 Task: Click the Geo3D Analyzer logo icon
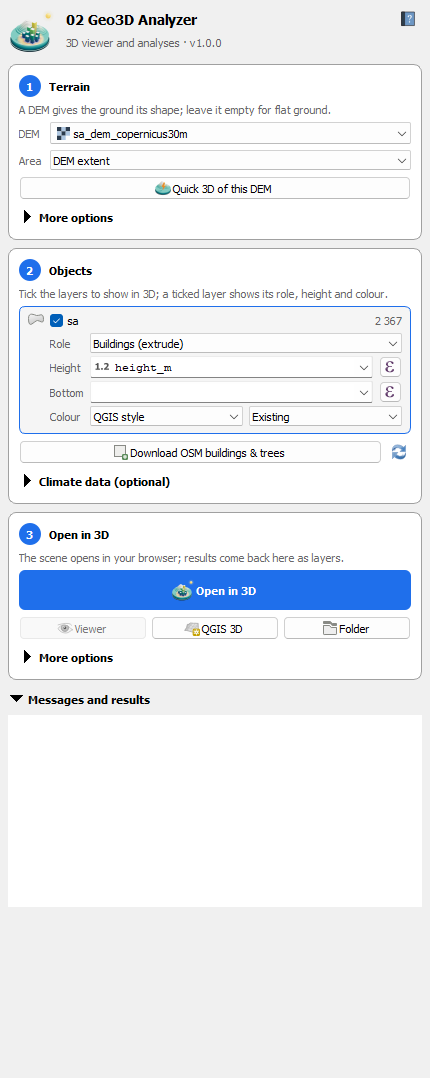tap(30, 32)
